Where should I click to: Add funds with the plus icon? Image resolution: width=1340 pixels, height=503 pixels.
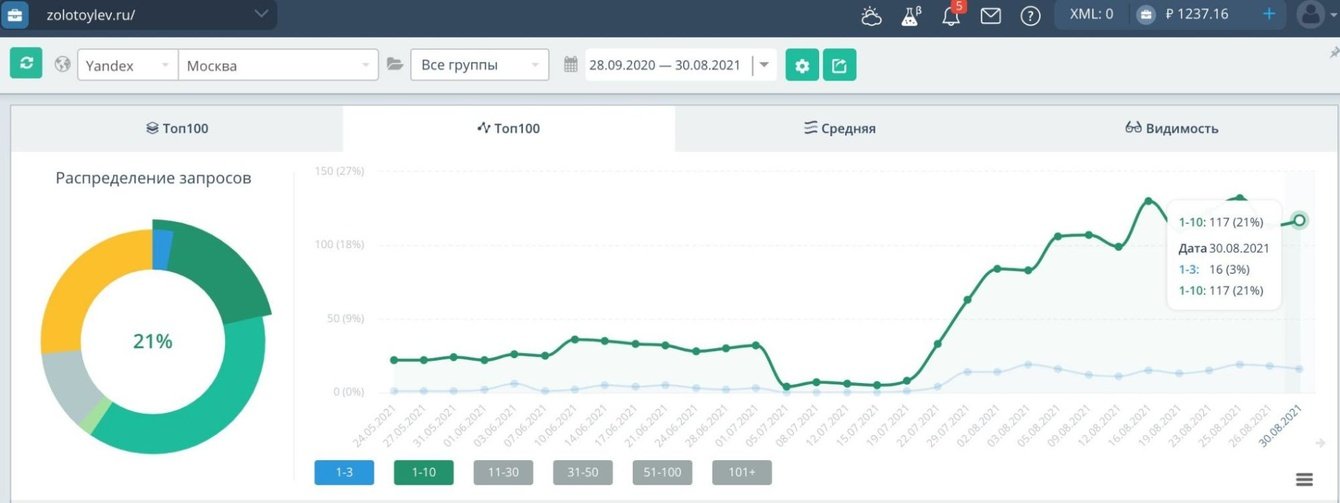coord(1269,14)
